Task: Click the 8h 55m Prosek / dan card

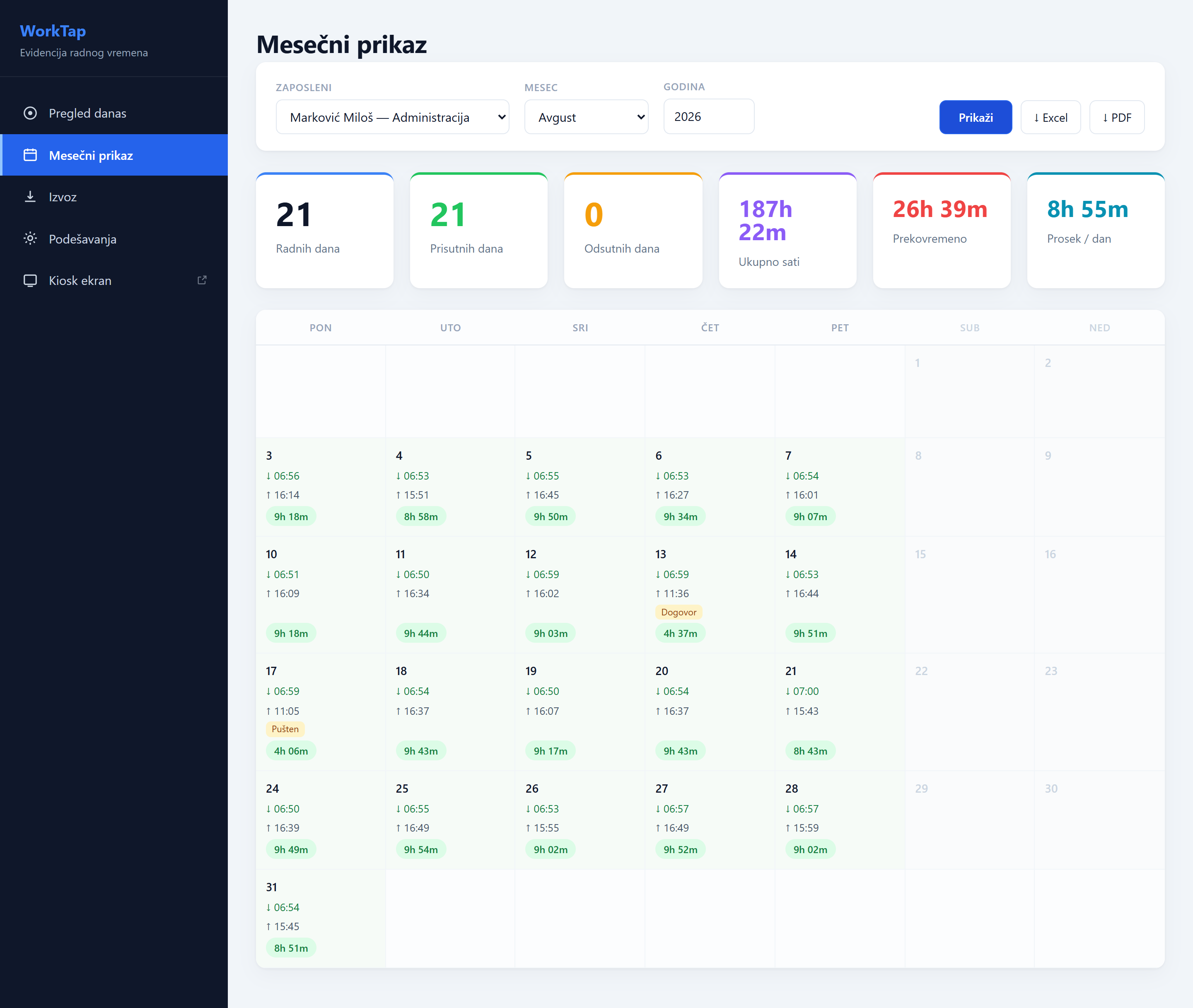Action: point(1095,230)
